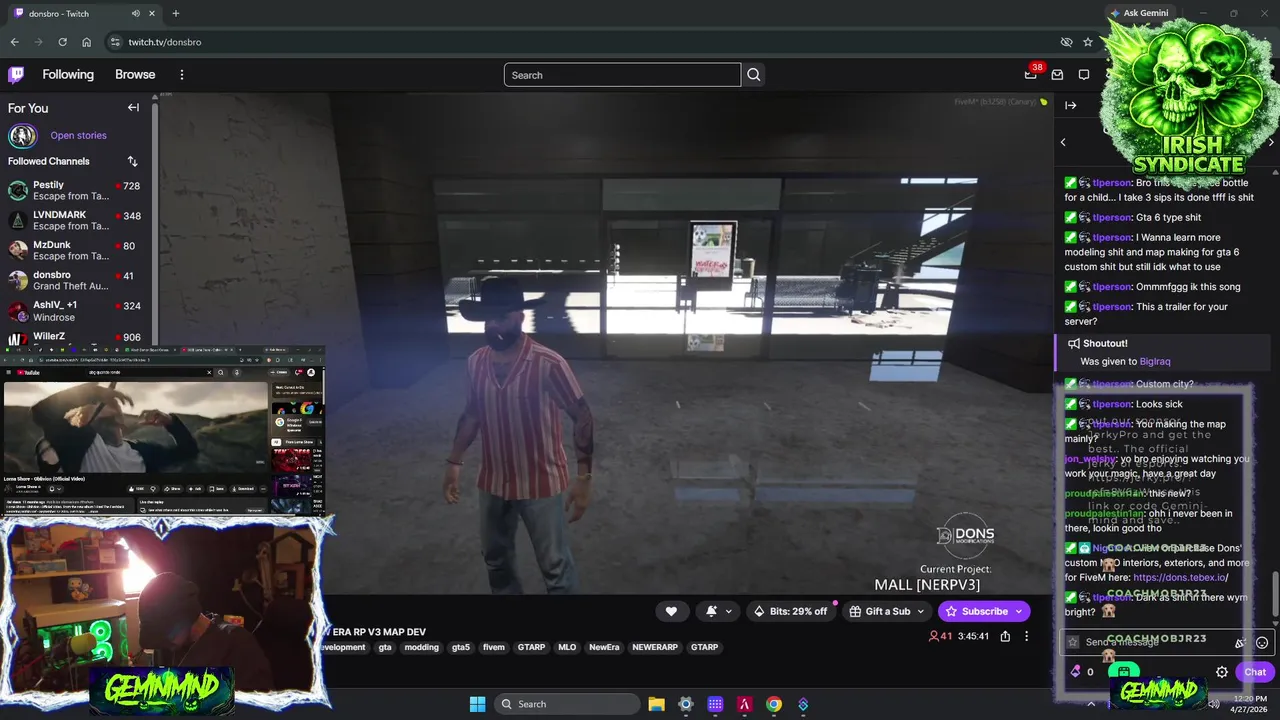Click Bits: 29% off button

click(791, 611)
